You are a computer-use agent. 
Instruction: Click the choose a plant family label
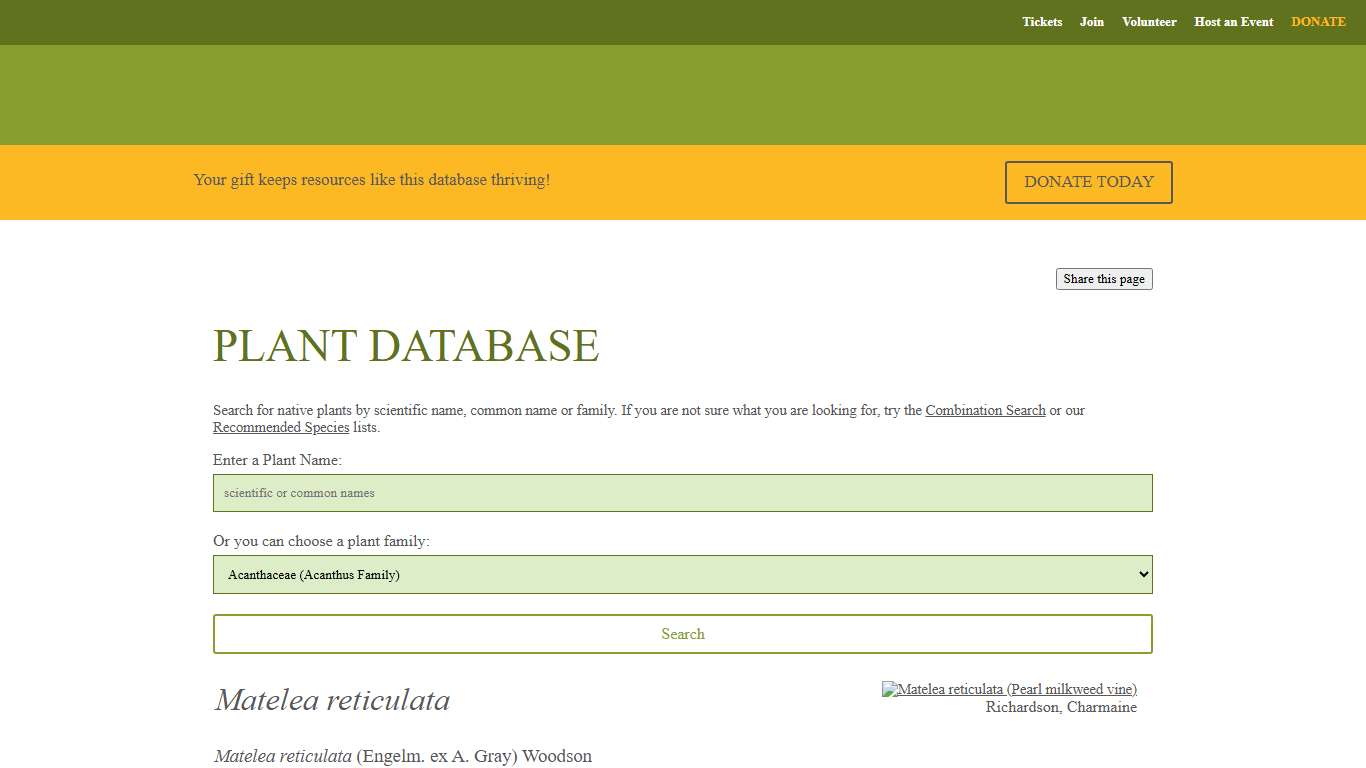[x=321, y=541]
